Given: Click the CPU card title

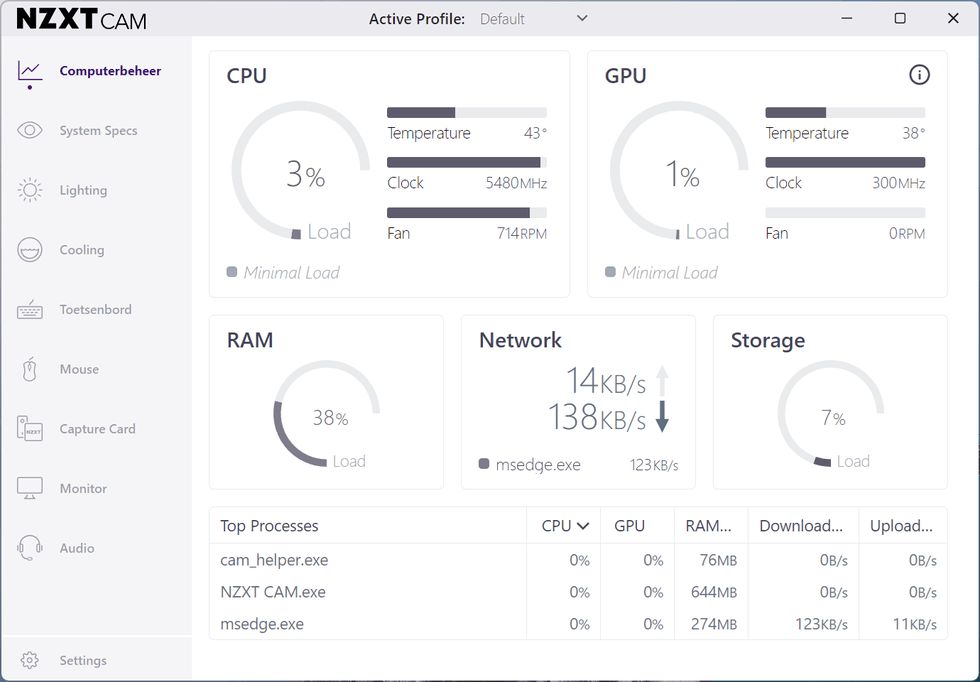Looking at the screenshot, I should [x=247, y=76].
